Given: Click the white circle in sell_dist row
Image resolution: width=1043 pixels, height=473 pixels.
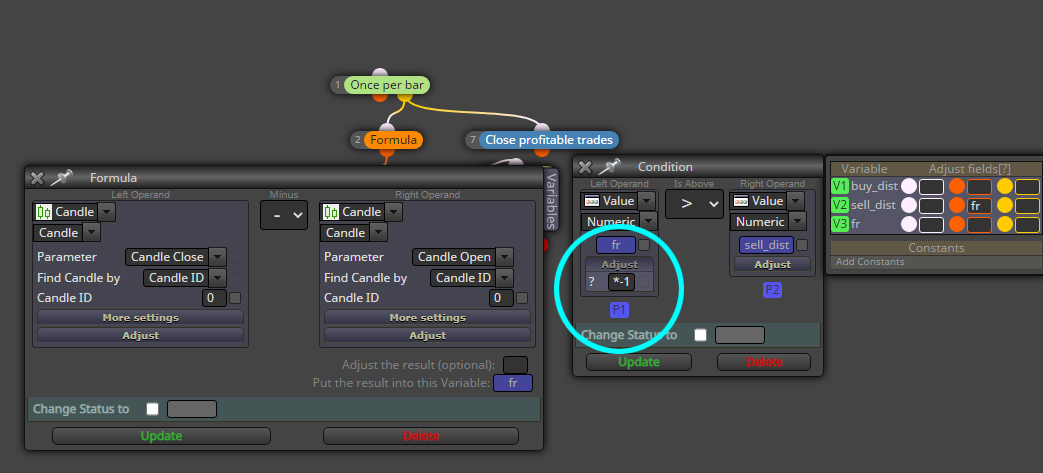Looking at the screenshot, I should click(909, 206).
